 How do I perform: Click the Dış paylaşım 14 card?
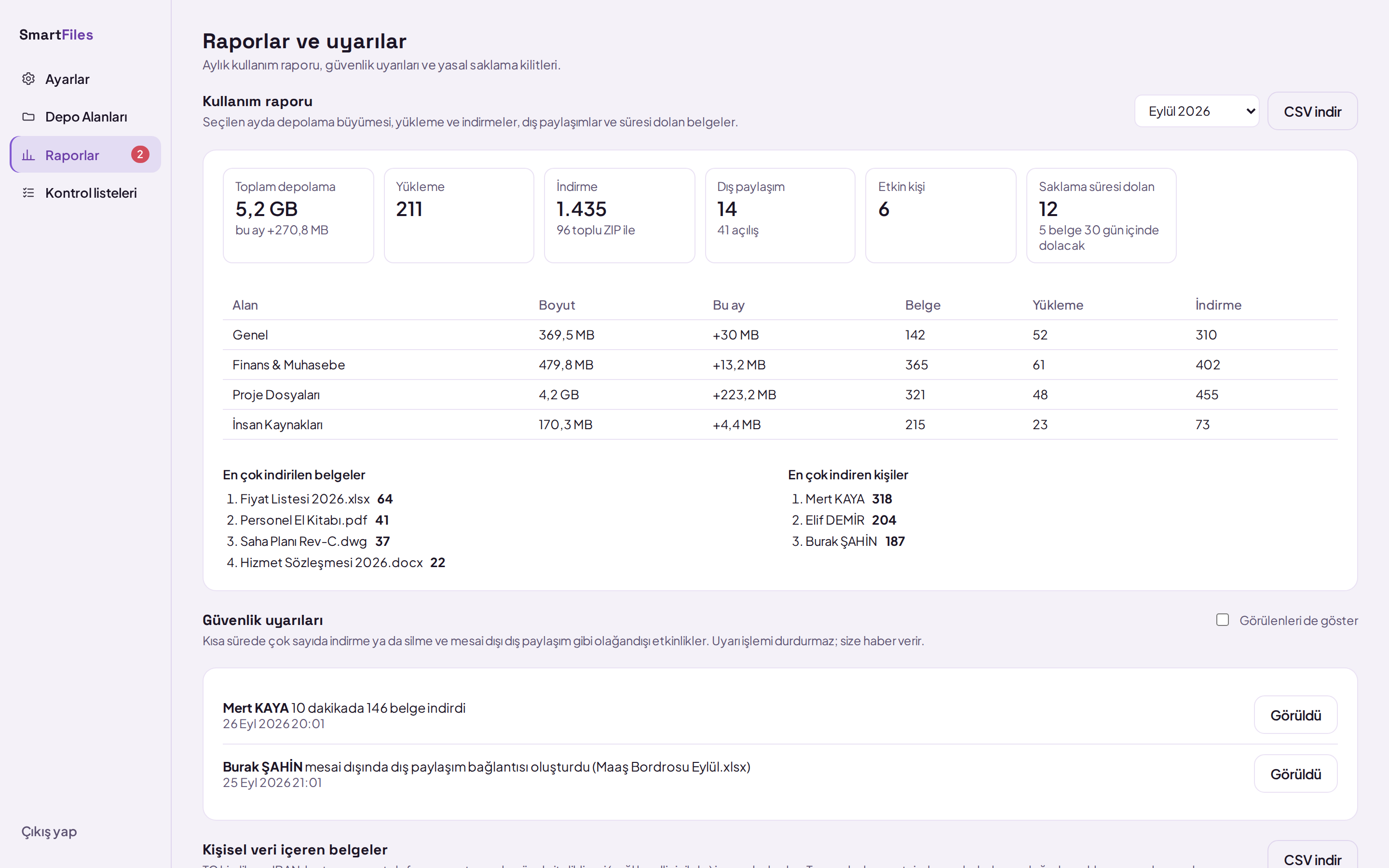[780, 216]
